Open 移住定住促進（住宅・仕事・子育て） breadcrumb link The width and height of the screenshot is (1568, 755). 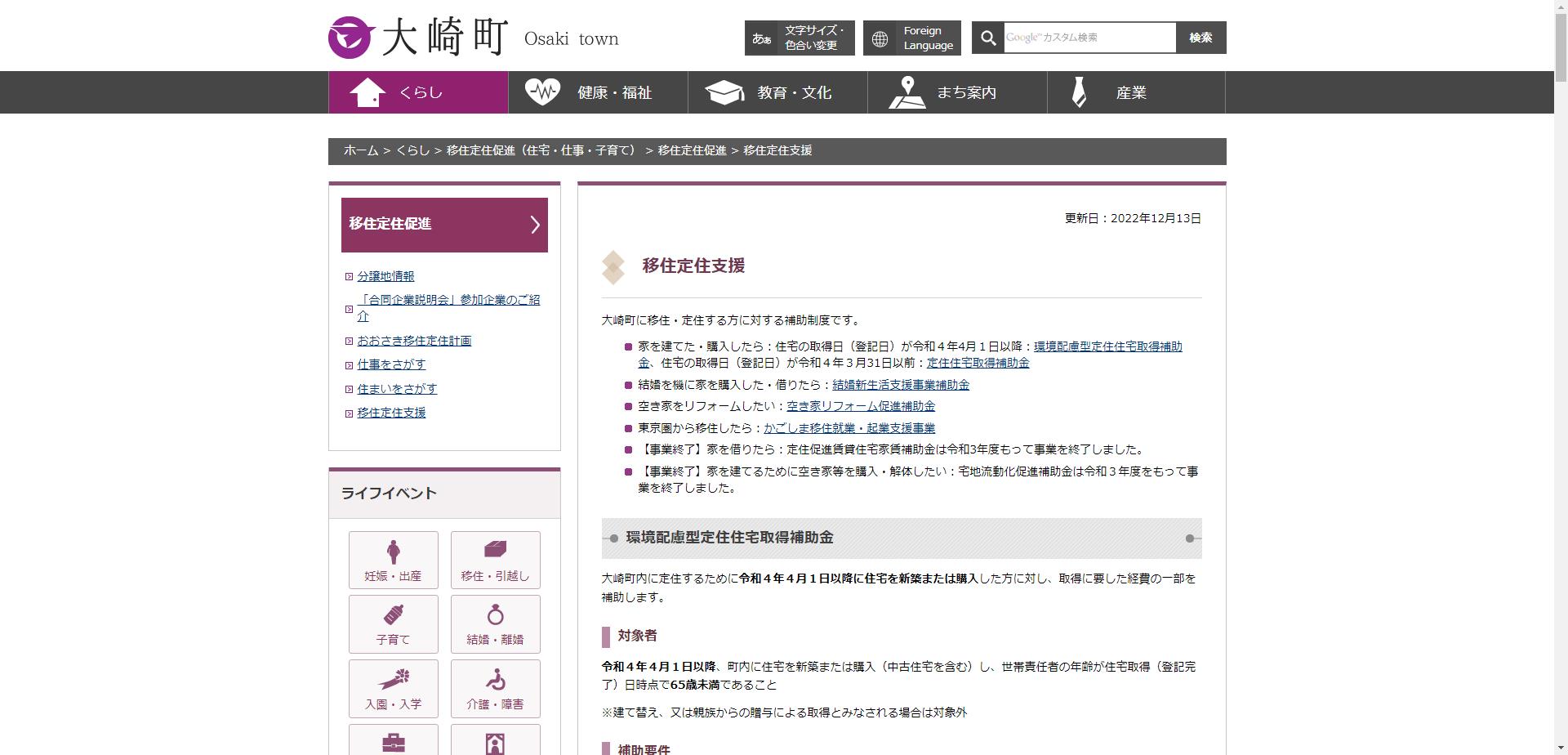pyautogui.click(x=543, y=150)
